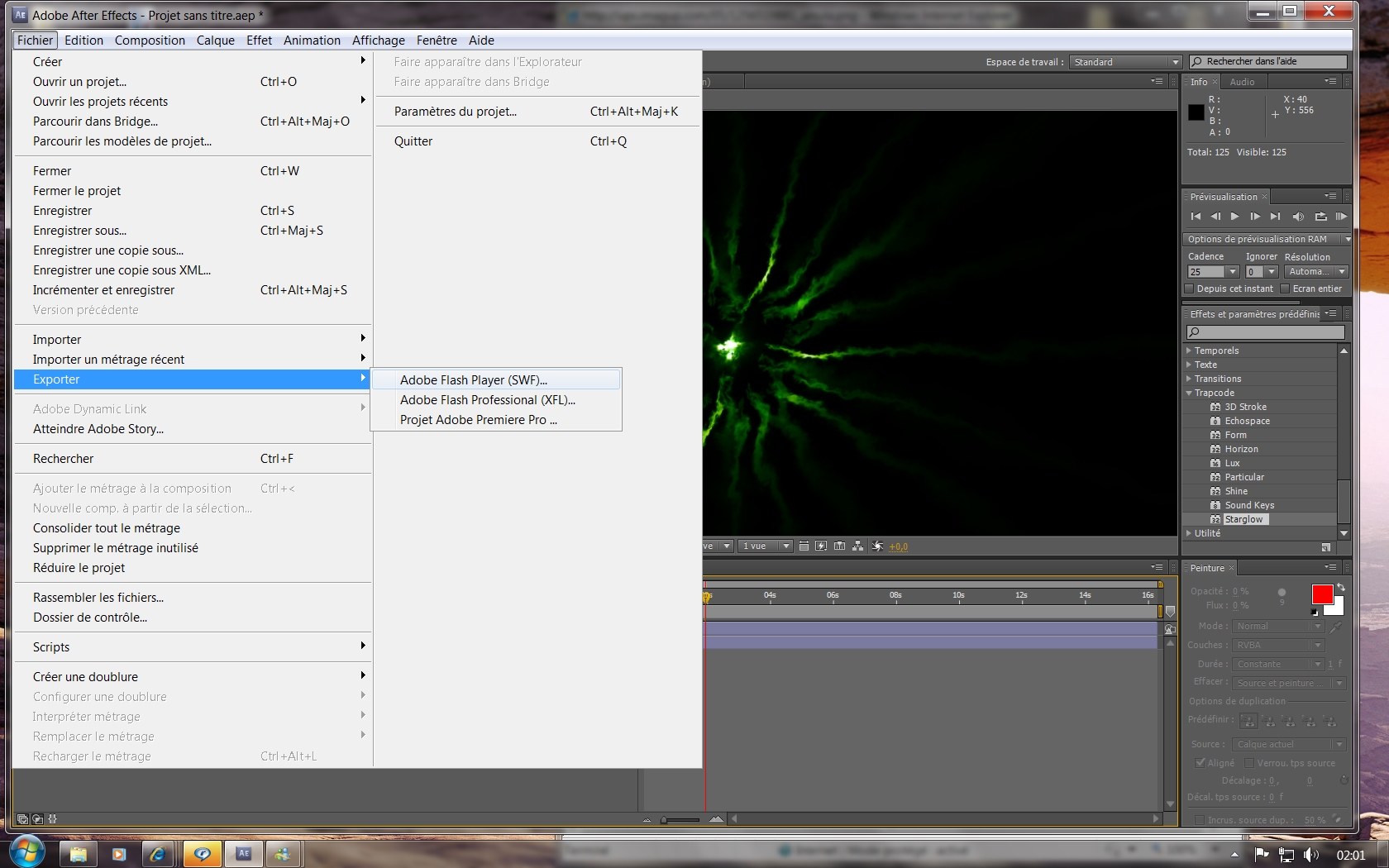Image resolution: width=1389 pixels, height=868 pixels.
Task: Open Info panel options menu icon
Action: (1330, 81)
